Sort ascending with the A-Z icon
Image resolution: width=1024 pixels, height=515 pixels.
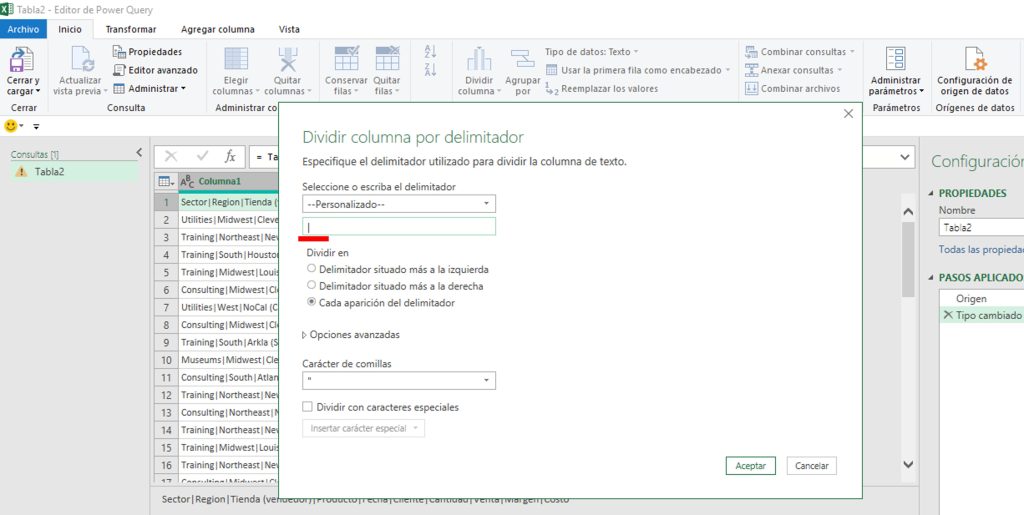click(430, 52)
